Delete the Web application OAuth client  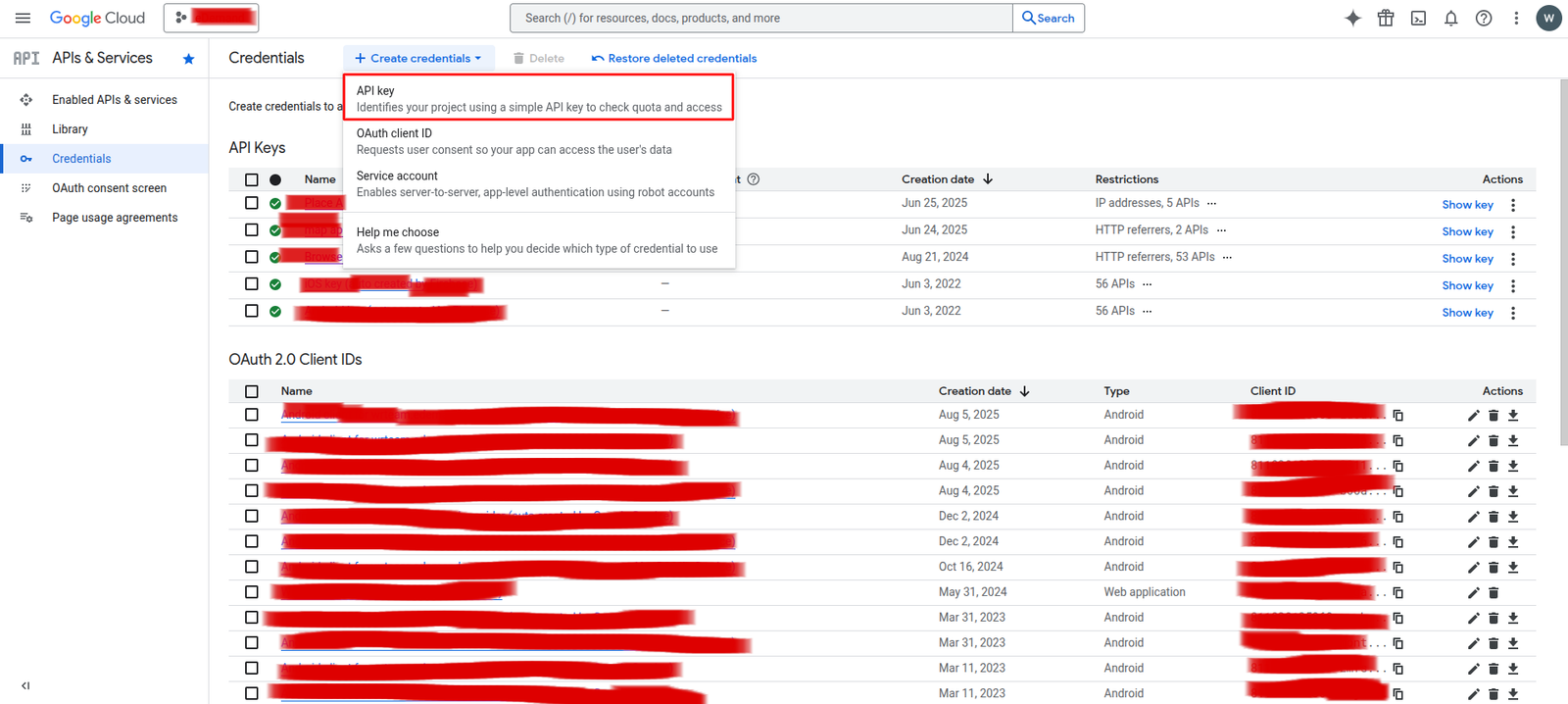(x=1494, y=593)
